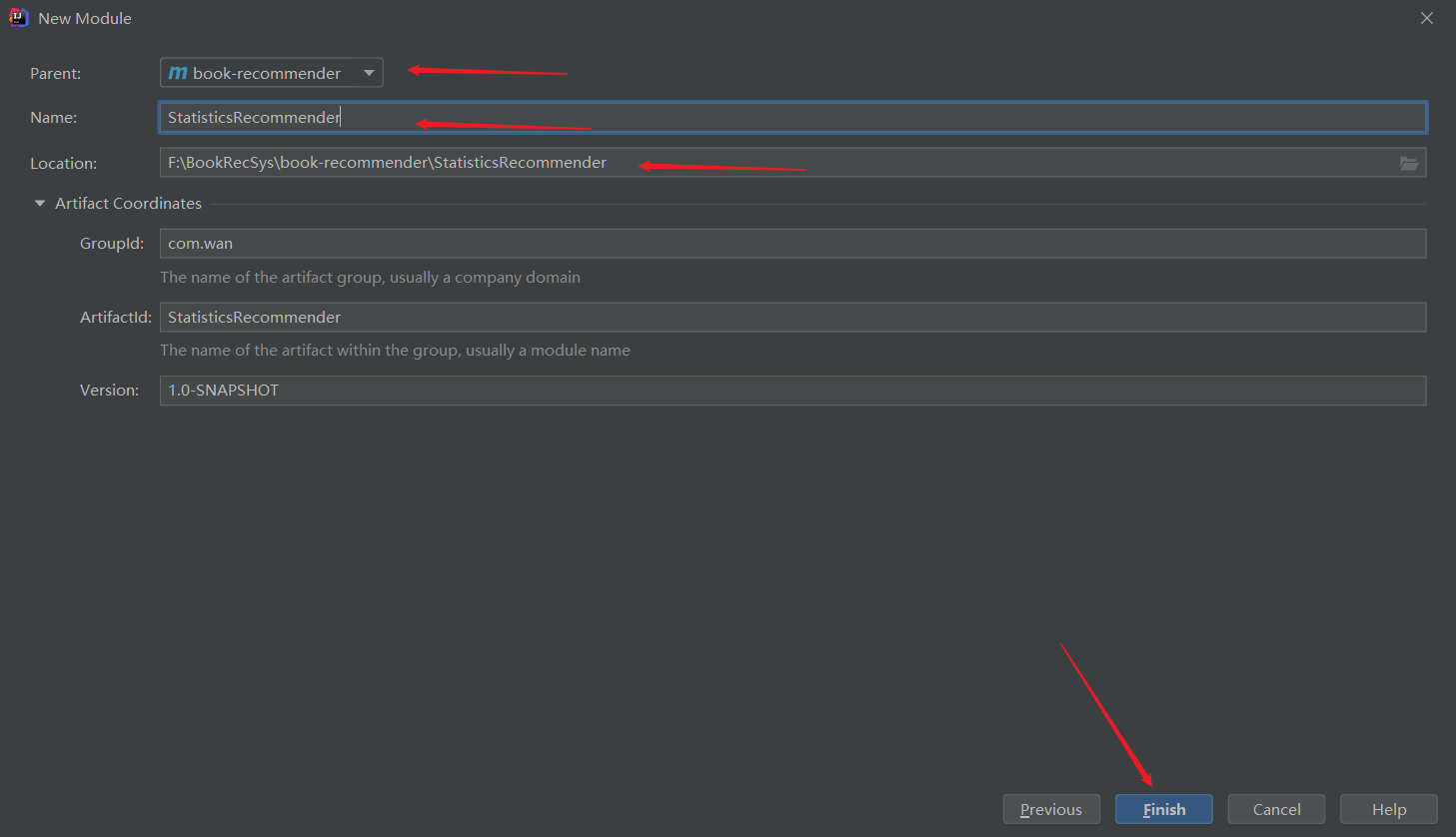Click the GroupId hint about company domain

370,278
